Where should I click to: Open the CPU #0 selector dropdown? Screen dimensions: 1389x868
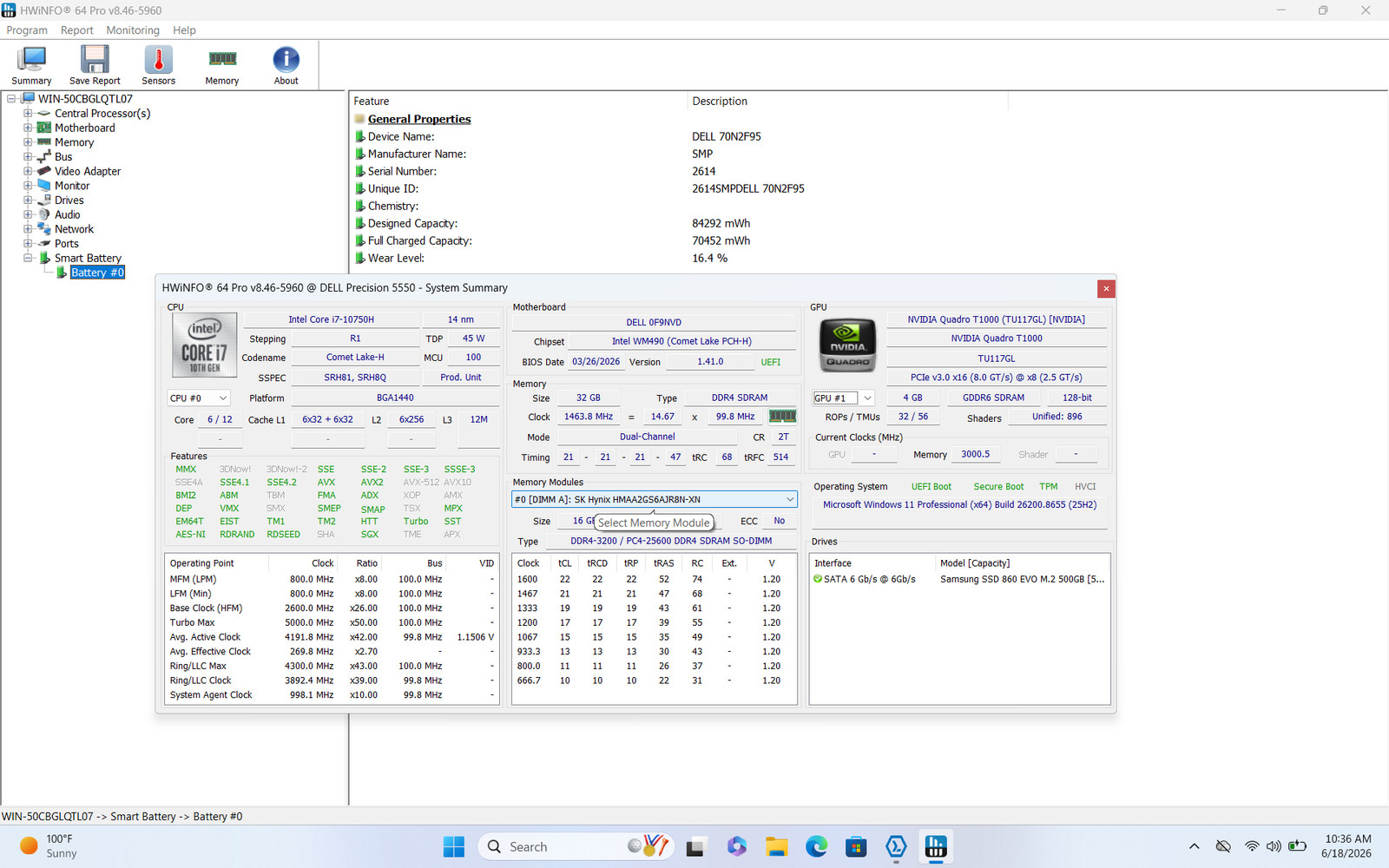(199, 398)
